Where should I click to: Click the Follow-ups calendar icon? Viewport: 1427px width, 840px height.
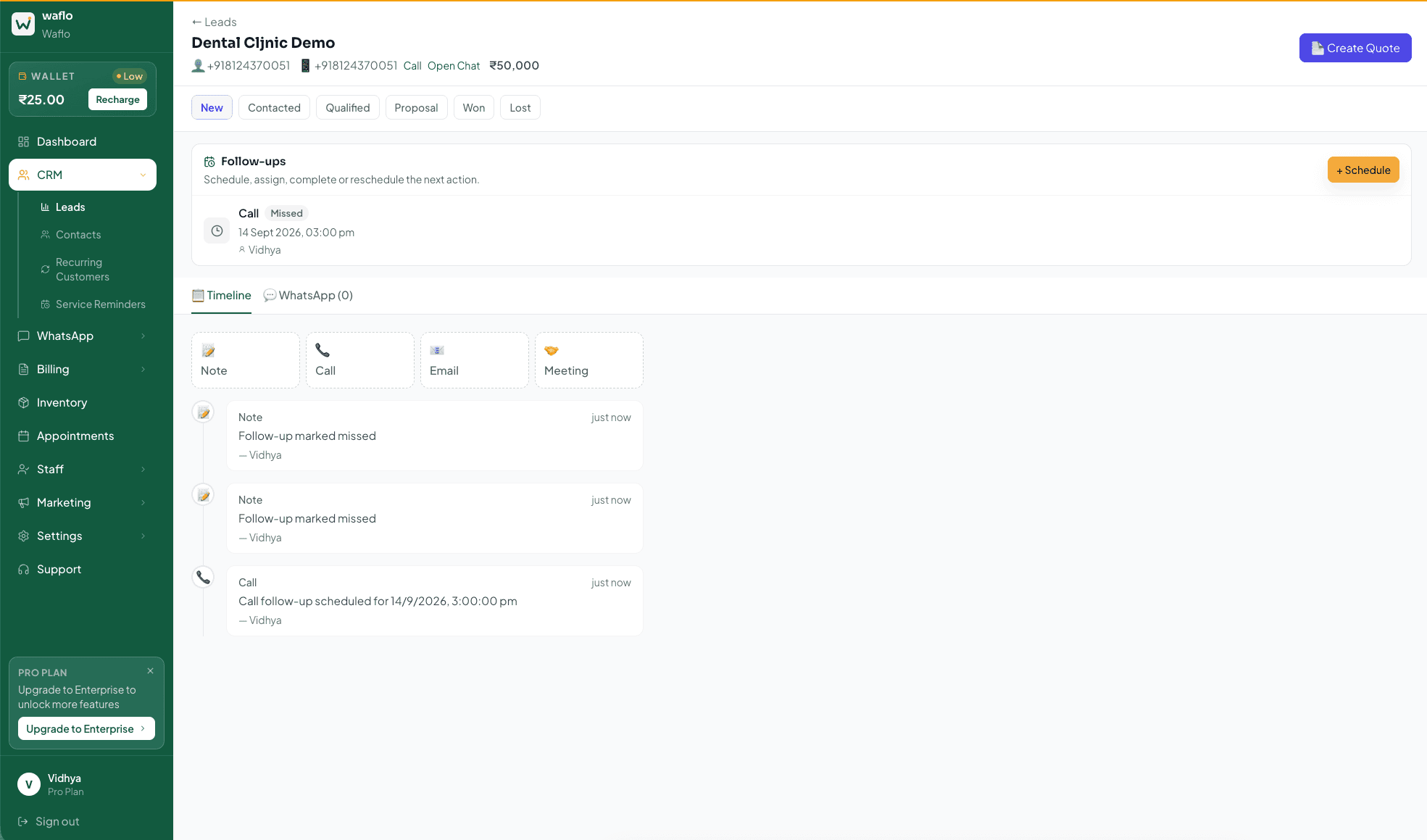coord(209,162)
